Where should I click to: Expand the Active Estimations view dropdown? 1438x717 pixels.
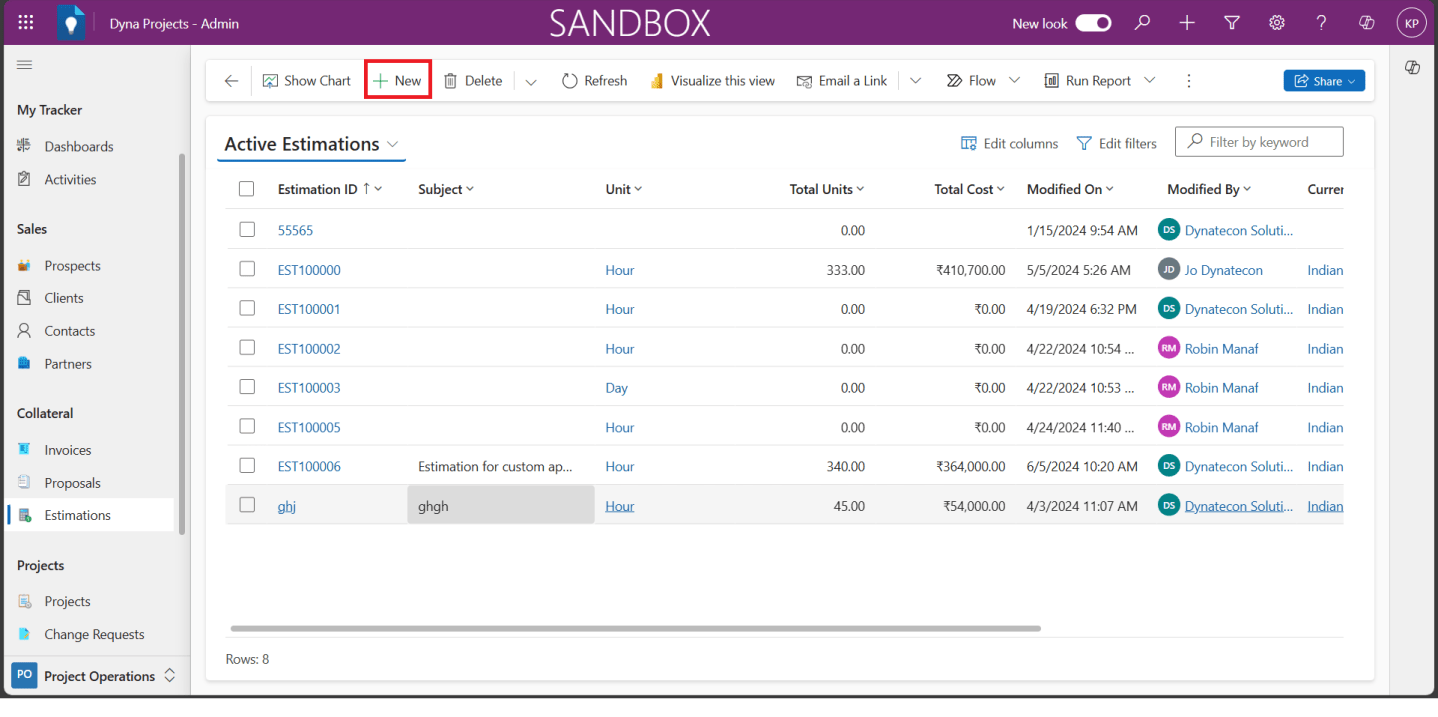tap(393, 145)
